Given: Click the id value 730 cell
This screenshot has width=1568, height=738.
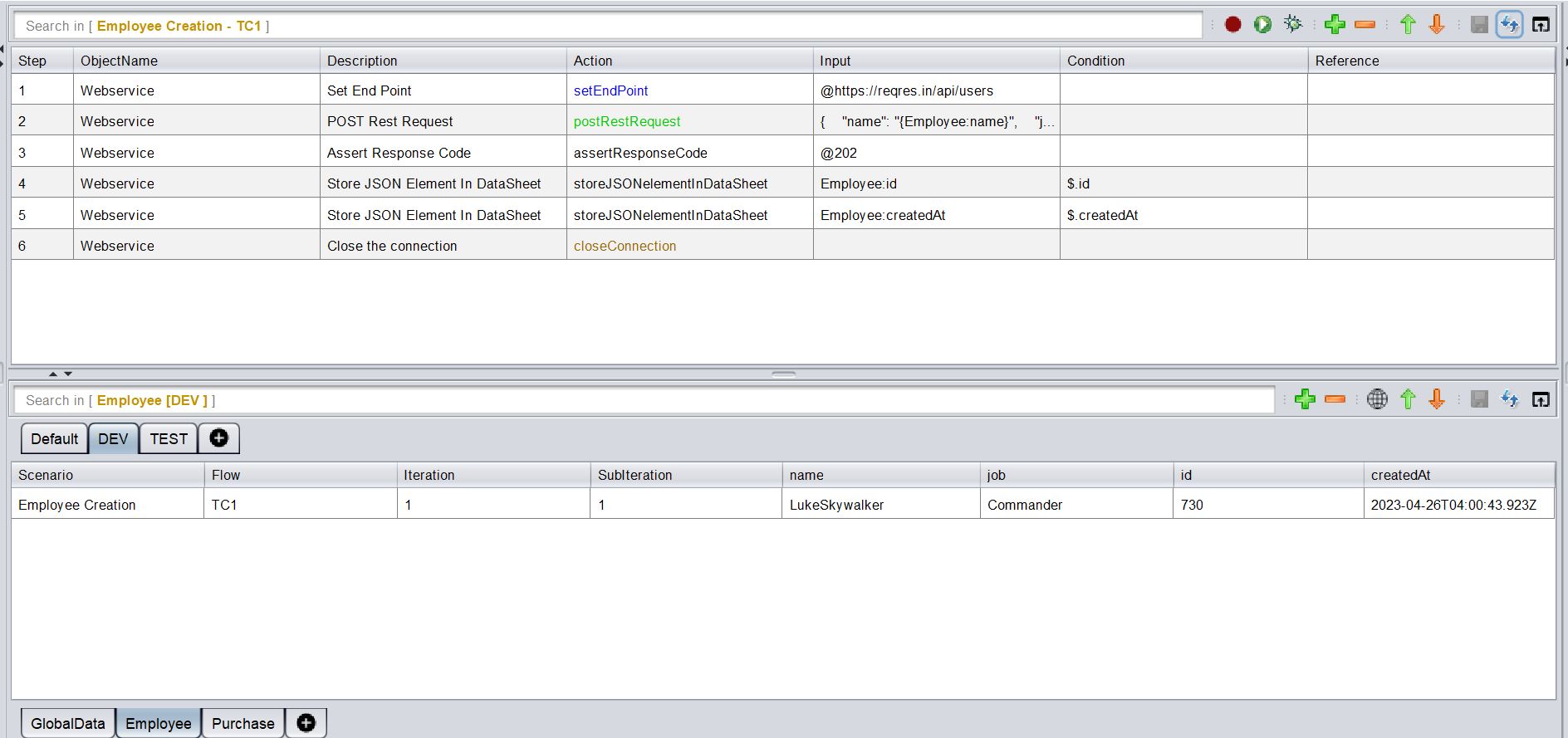Looking at the screenshot, I should [x=1268, y=505].
